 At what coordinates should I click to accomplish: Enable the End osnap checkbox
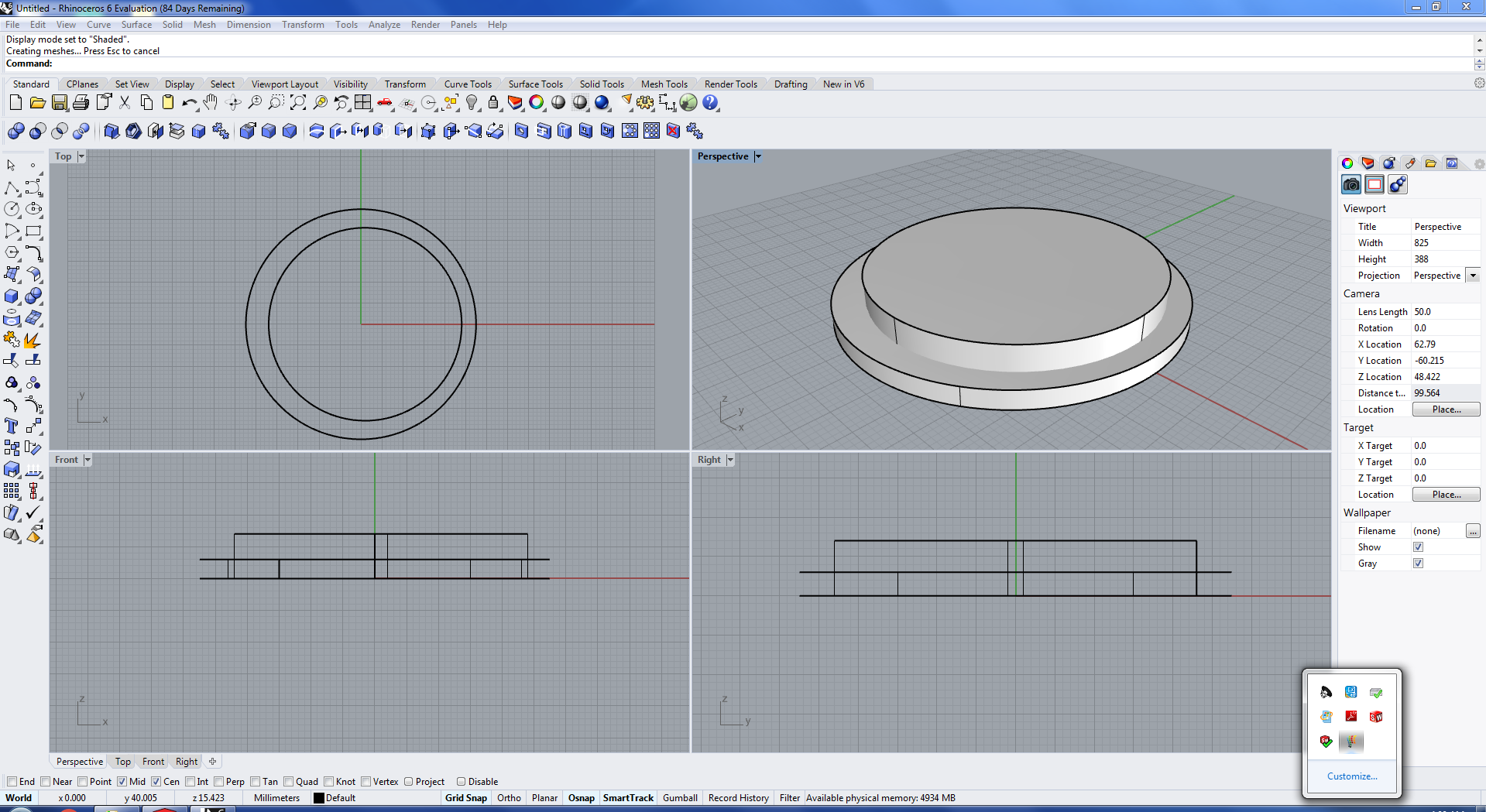12,782
